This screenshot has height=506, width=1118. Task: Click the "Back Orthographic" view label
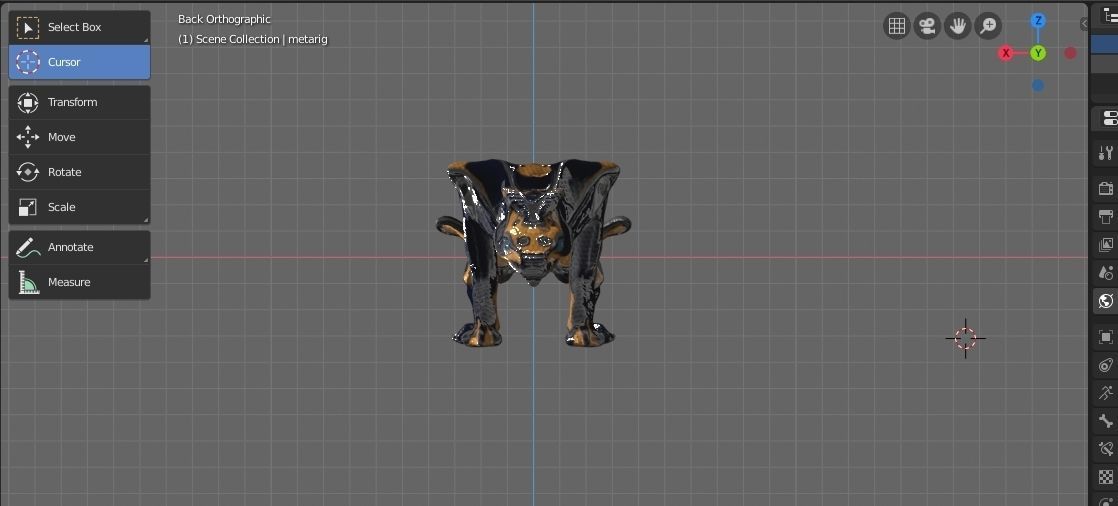pos(224,19)
